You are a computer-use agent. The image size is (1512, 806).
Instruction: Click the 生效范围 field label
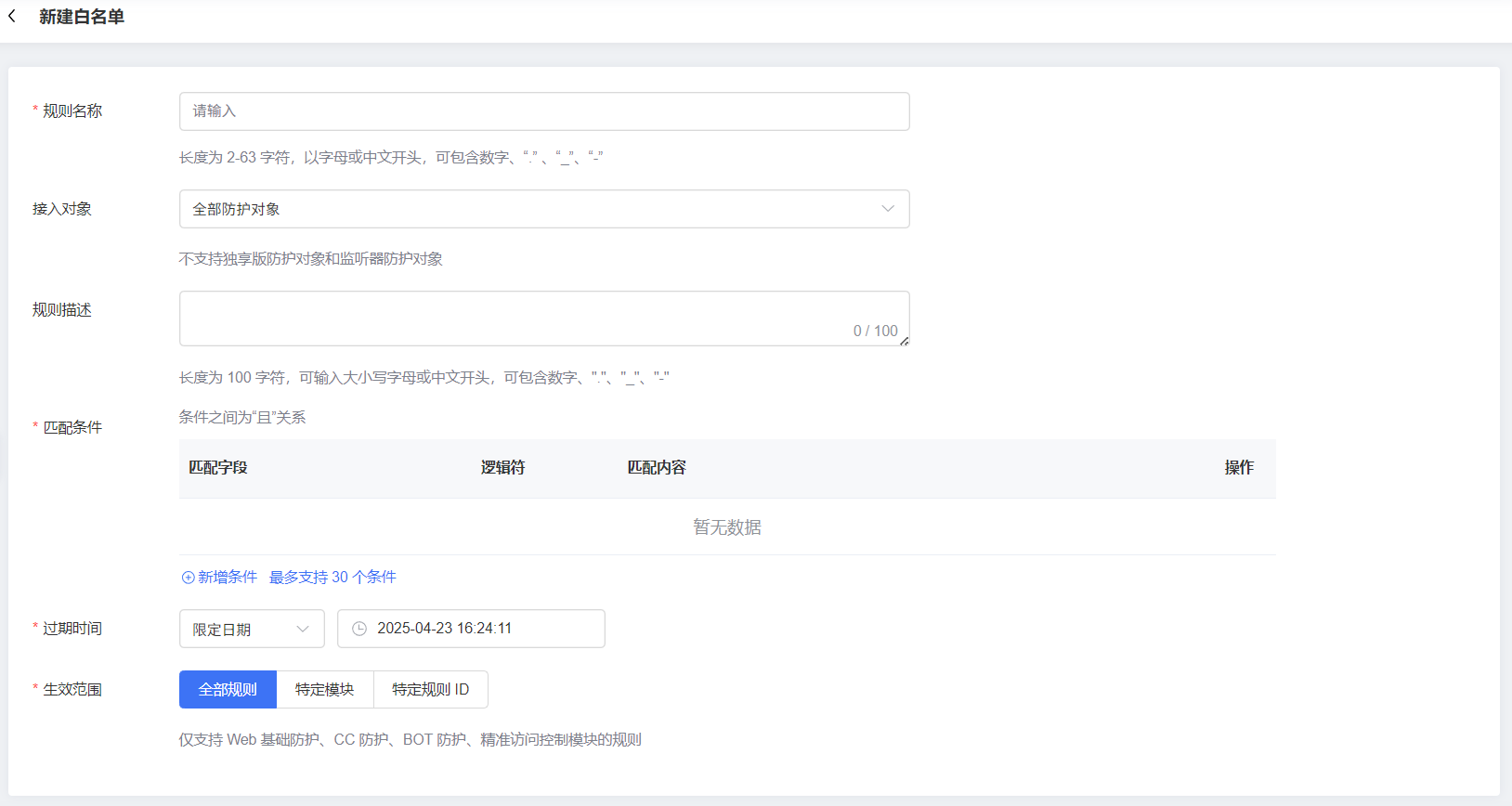point(72,690)
